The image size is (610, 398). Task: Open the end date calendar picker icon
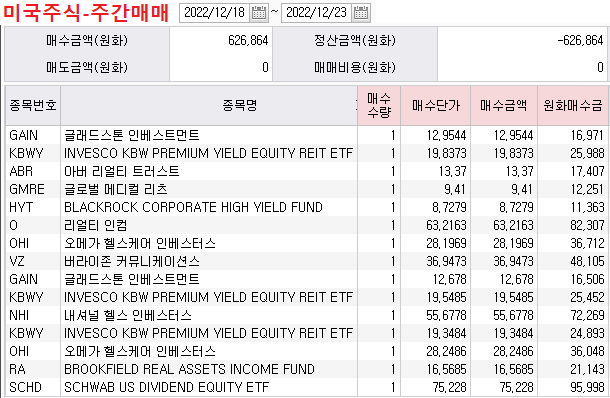361,13
